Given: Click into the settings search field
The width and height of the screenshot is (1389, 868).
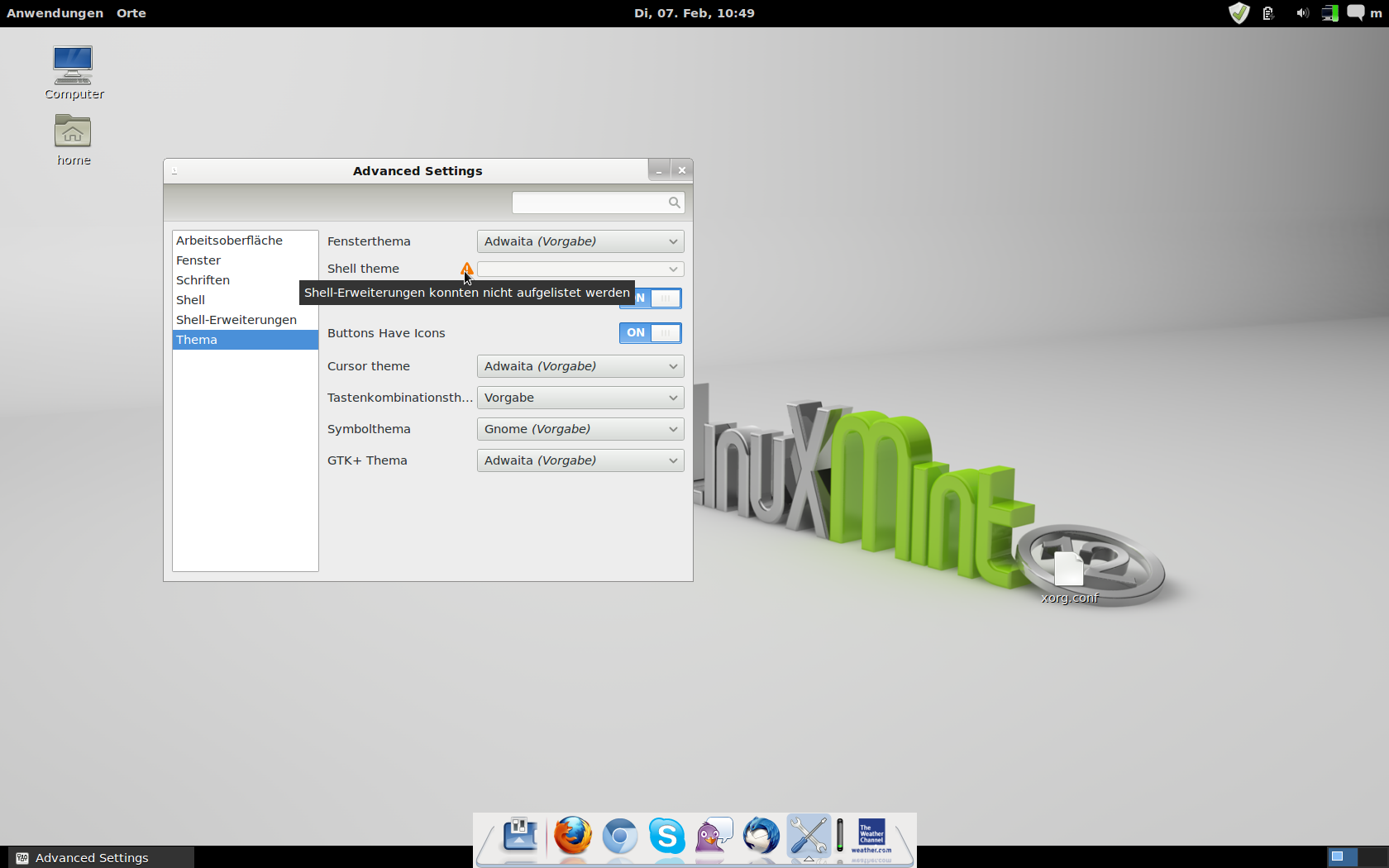Looking at the screenshot, I should click(x=599, y=203).
